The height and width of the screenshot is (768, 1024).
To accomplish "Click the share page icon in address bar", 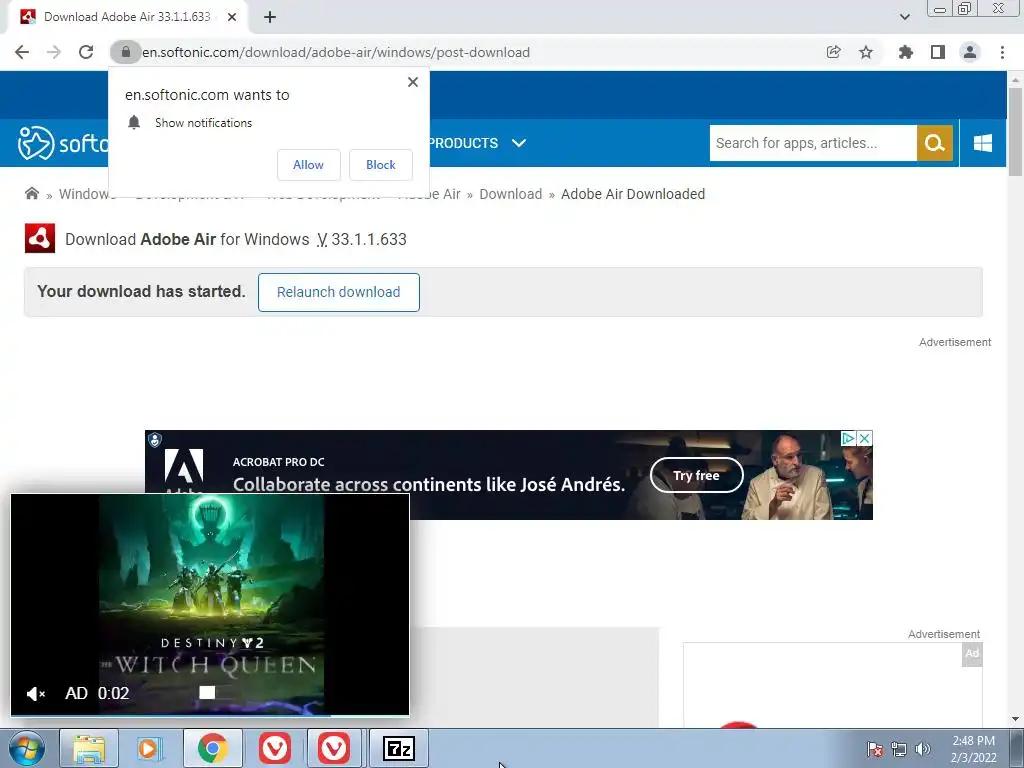I will click(833, 52).
